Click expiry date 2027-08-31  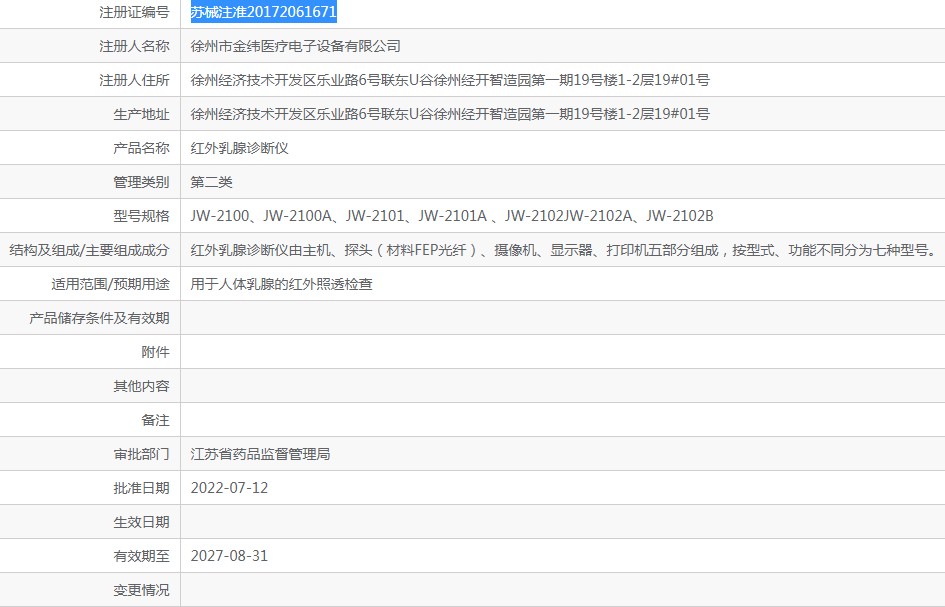point(229,556)
